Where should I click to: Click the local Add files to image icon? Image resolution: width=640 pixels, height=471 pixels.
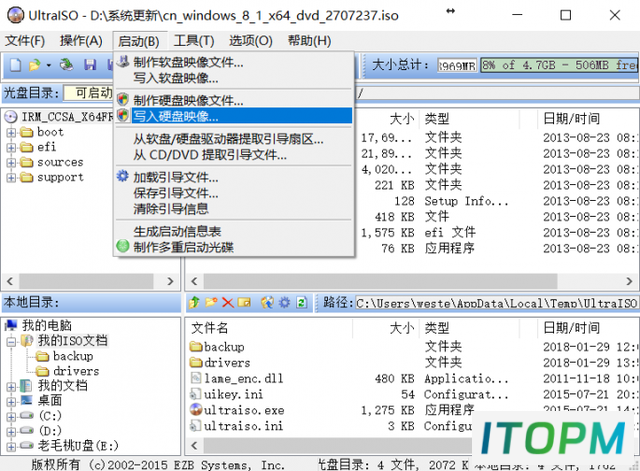click(x=267, y=302)
